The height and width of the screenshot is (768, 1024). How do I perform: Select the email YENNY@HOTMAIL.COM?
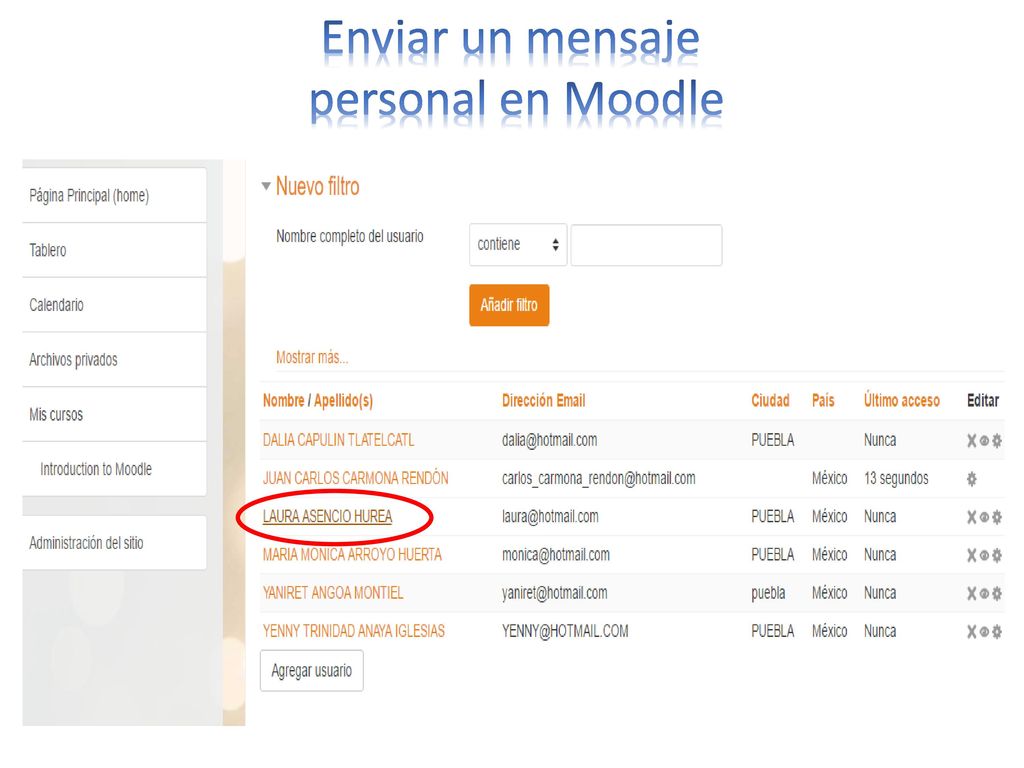(x=565, y=631)
